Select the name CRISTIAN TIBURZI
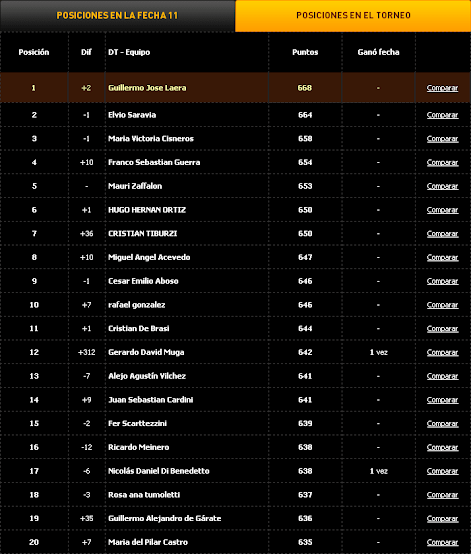Screen dimensions: 471x554 click(142, 234)
